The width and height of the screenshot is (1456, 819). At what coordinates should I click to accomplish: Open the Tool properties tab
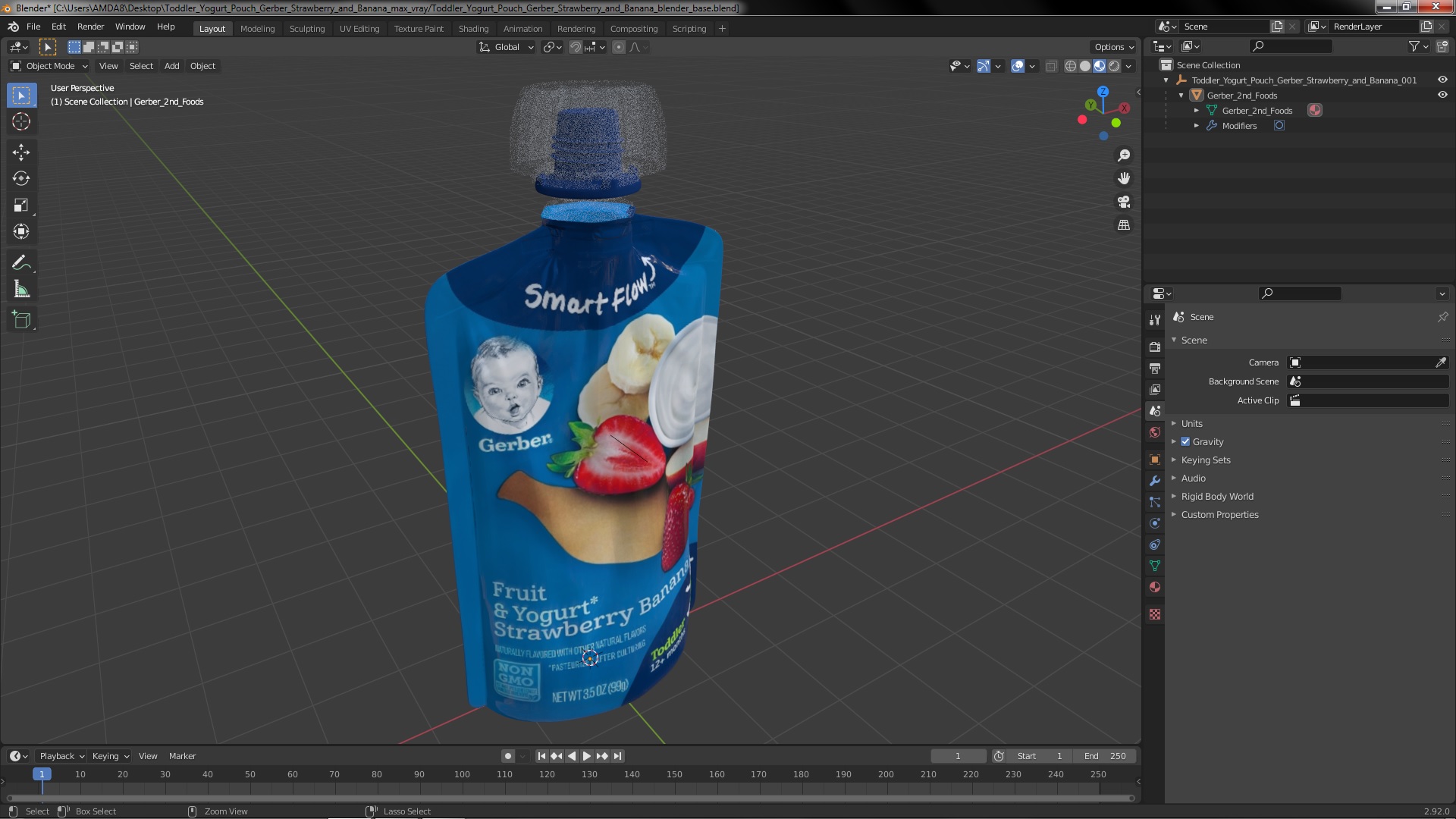[x=1155, y=320]
